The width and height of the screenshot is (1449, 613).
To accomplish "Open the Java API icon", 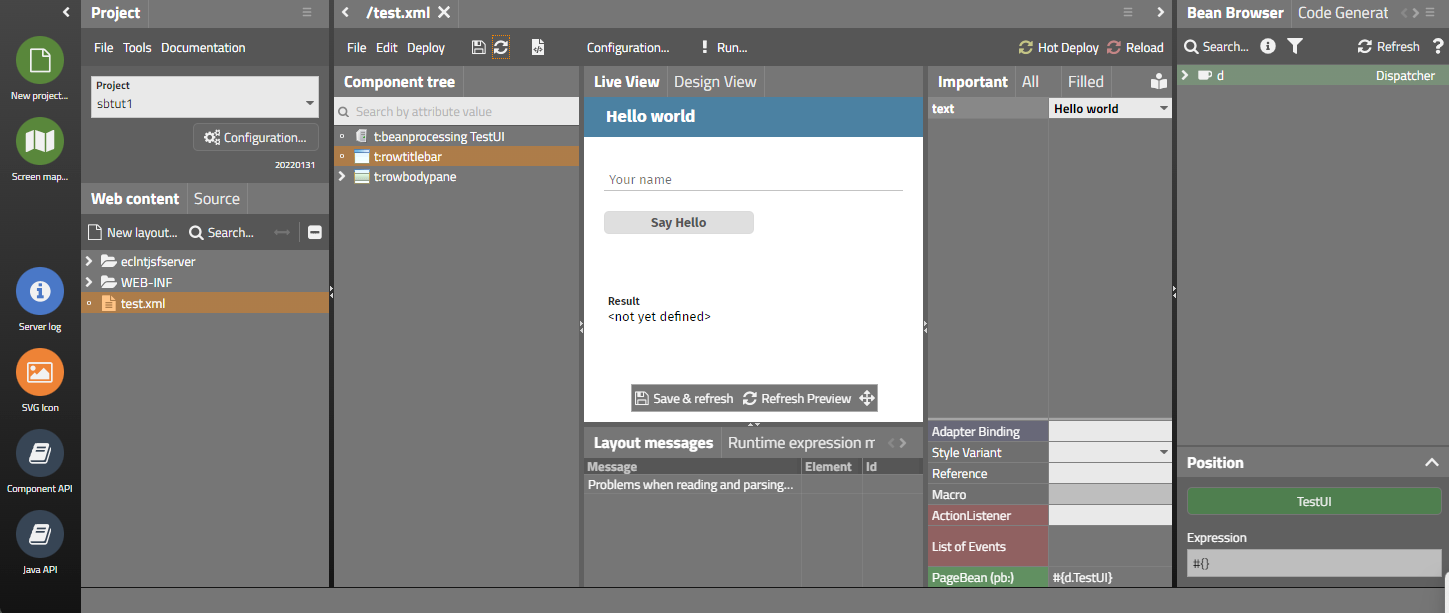I will coord(40,534).
